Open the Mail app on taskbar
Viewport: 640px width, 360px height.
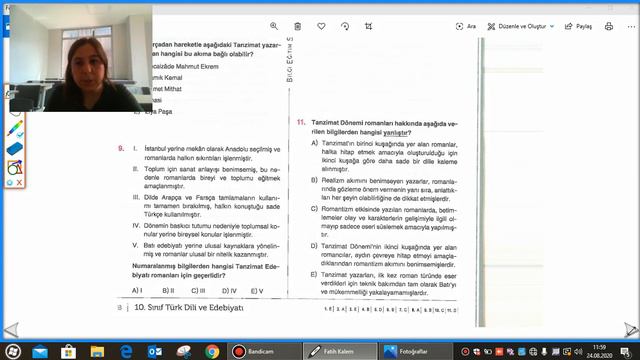point(40,351)
